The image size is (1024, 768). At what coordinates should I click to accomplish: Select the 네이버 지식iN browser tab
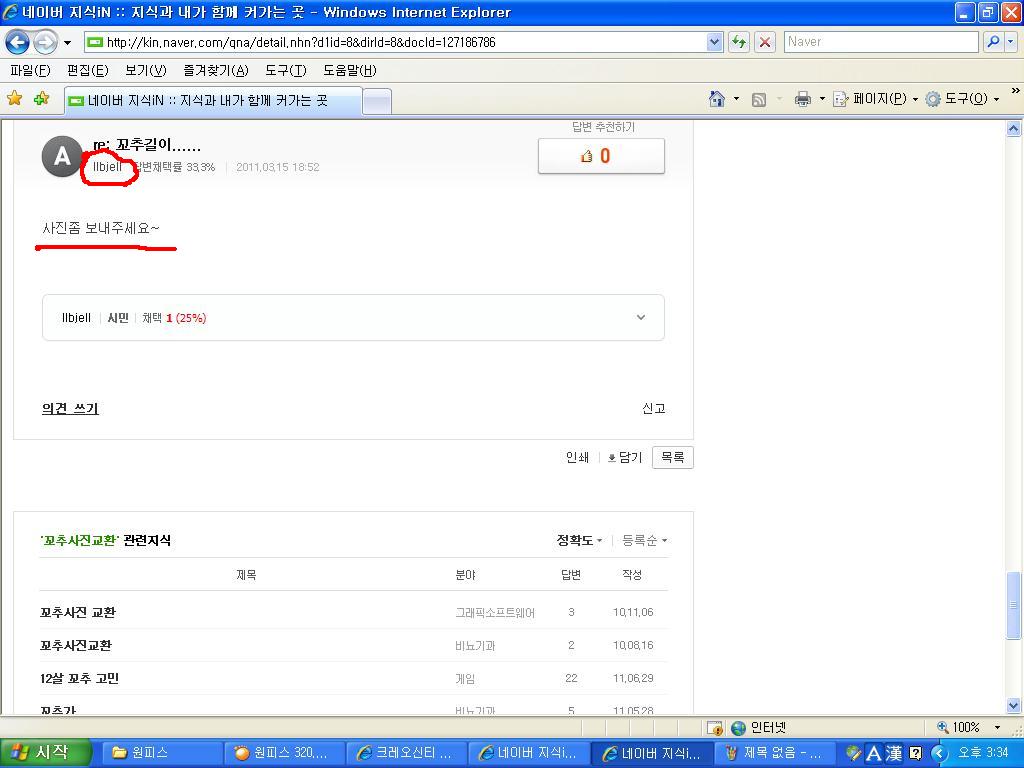(x=213, y=101)
